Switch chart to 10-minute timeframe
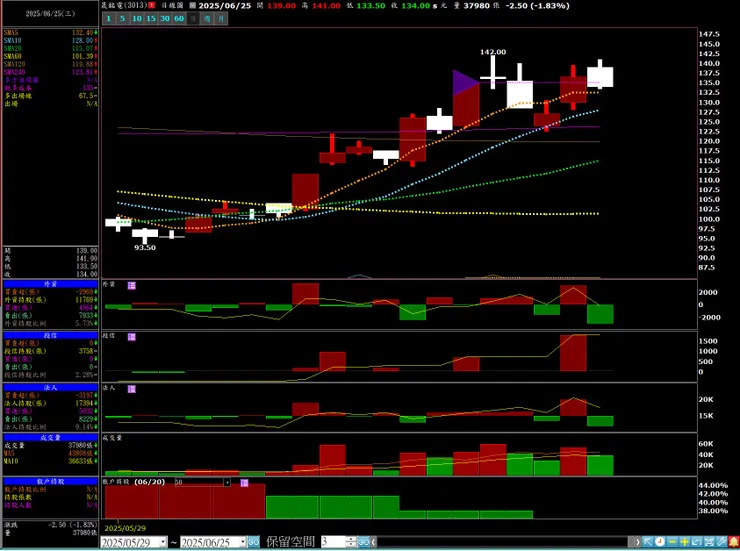This screenshot has width=740, height=551. point(136,19)
